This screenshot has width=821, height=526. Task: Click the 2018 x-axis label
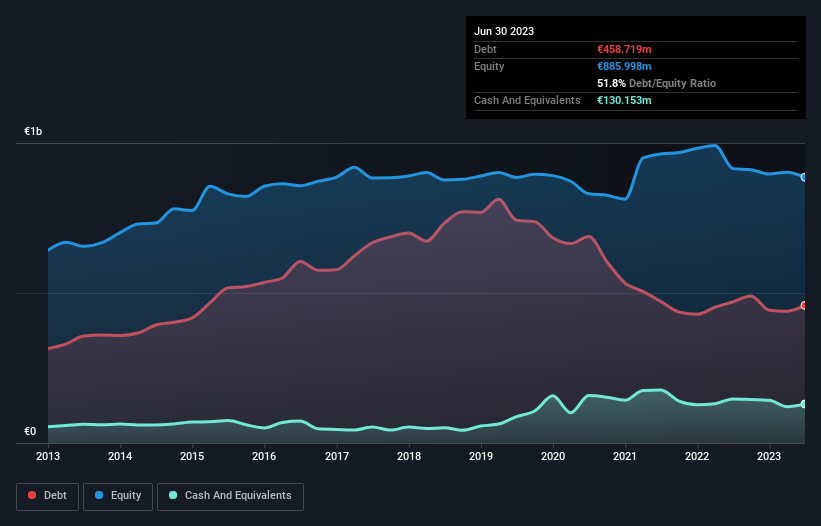point(409,456)
